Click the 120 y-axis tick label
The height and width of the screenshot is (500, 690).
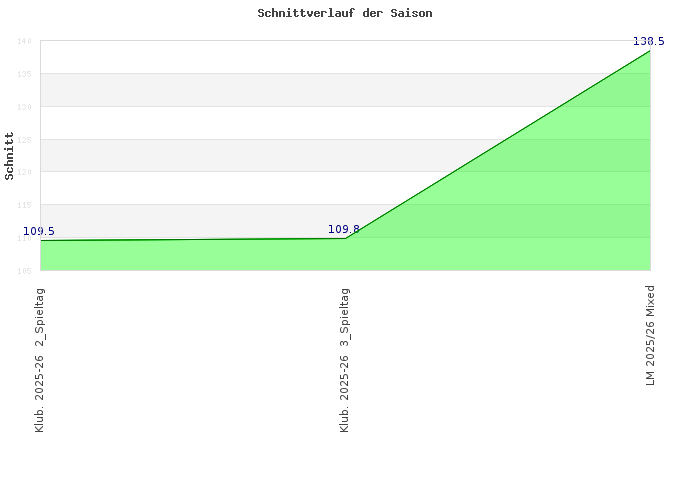tap(24, 172)
